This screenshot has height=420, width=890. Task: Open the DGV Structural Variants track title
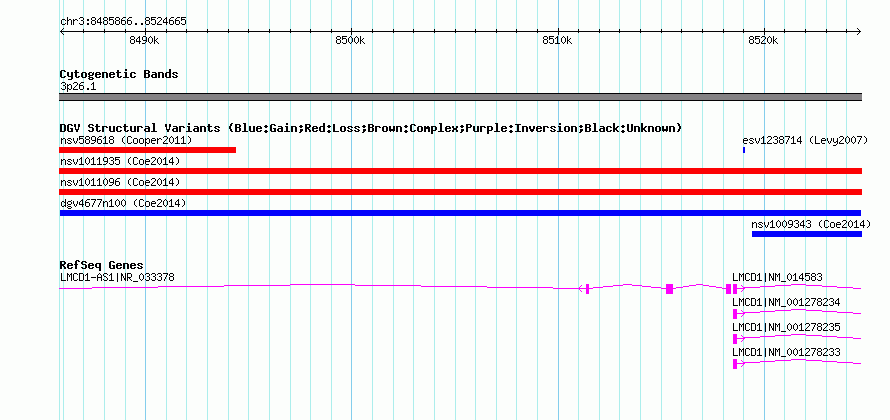coord(371,128)
